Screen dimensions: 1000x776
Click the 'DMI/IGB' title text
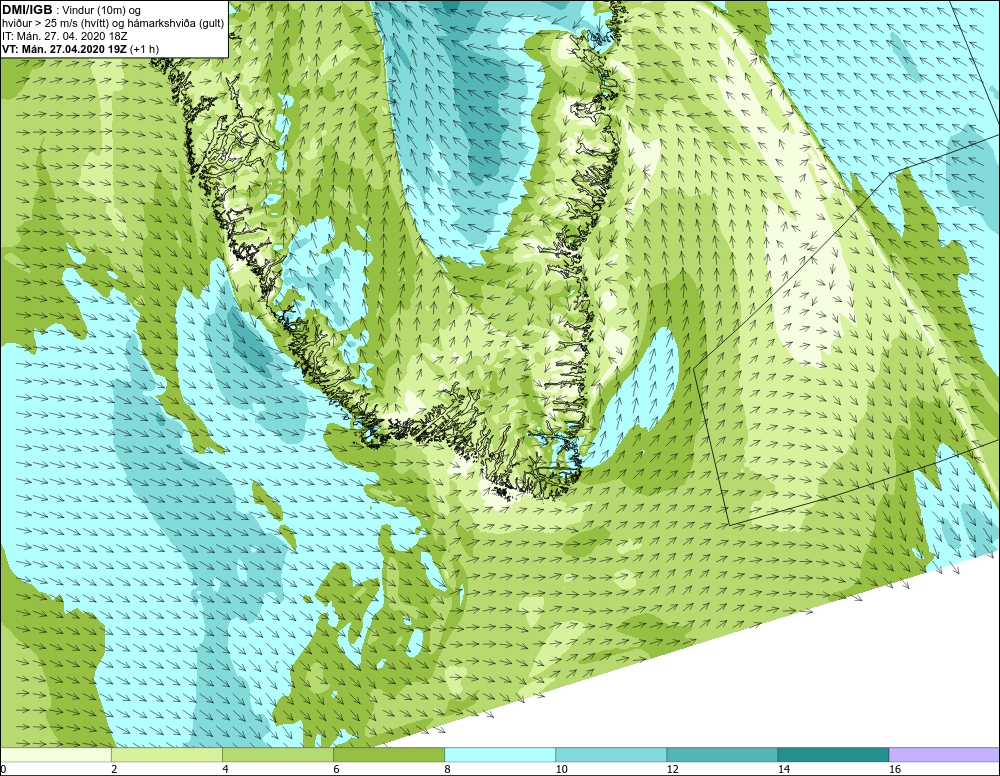pos(27,10)
